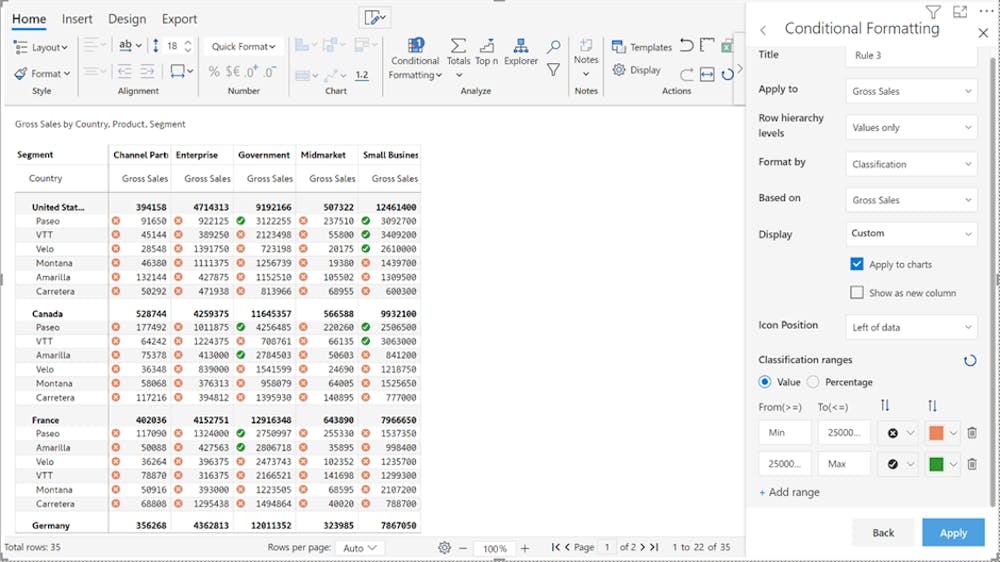Enable Show as new column checkbox
This screenshot has width=1000, height=562.
(856, 293)
